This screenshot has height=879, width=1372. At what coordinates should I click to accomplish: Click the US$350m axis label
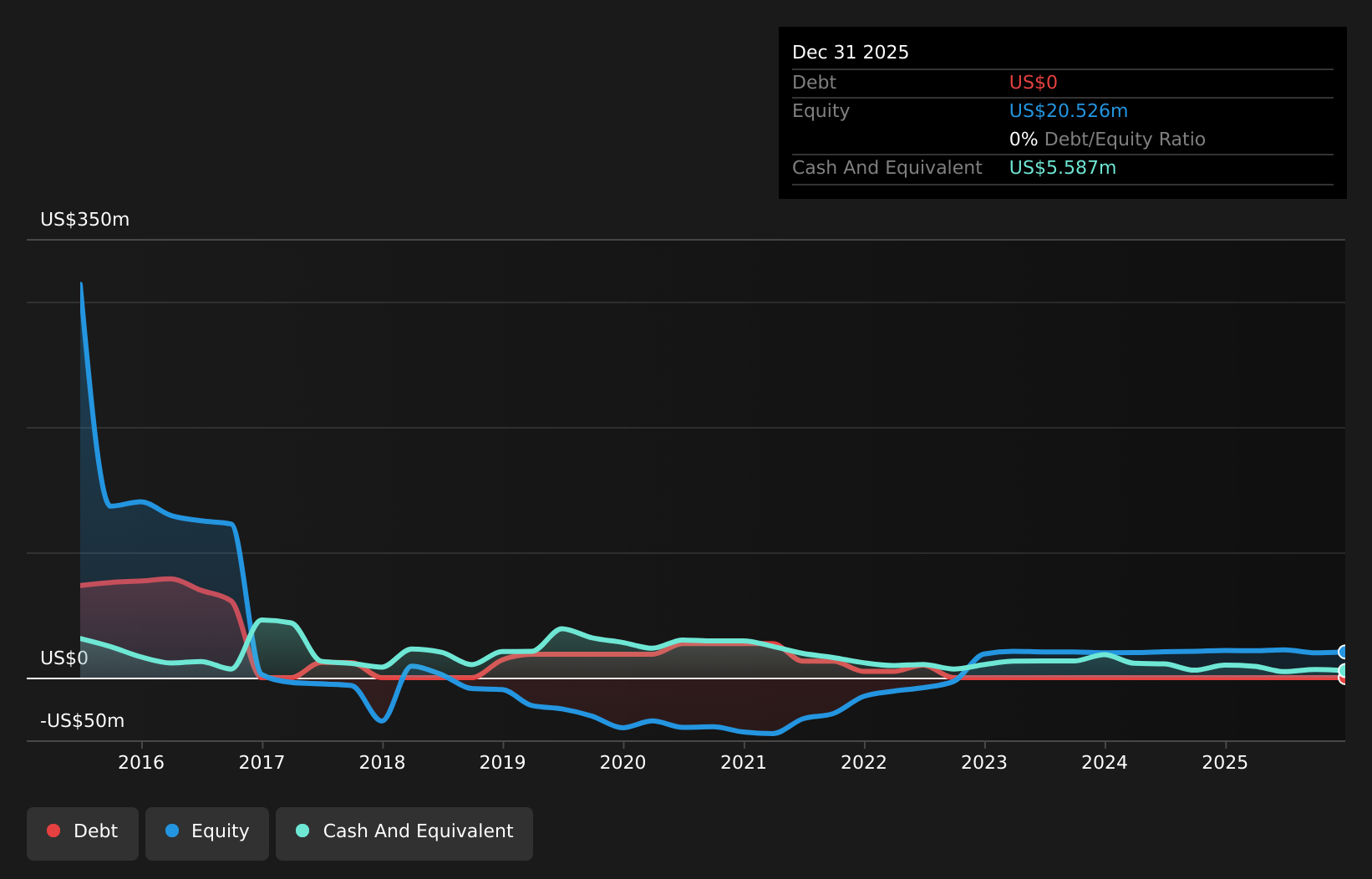pos(85,220)
